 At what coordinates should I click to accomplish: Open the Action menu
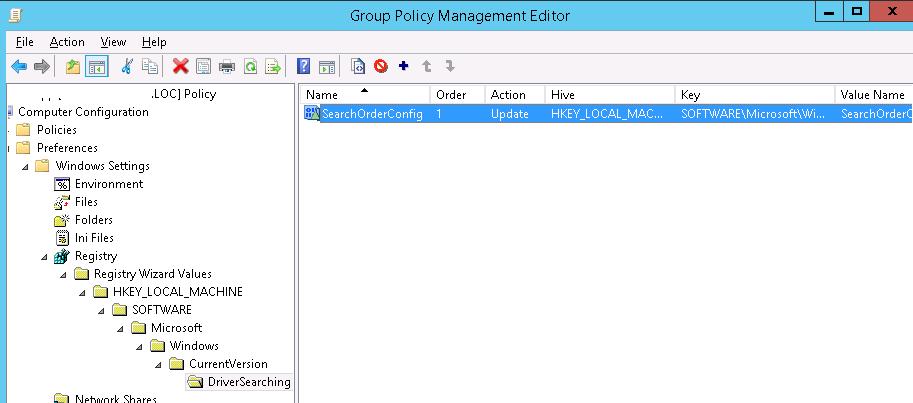point(67,42)
